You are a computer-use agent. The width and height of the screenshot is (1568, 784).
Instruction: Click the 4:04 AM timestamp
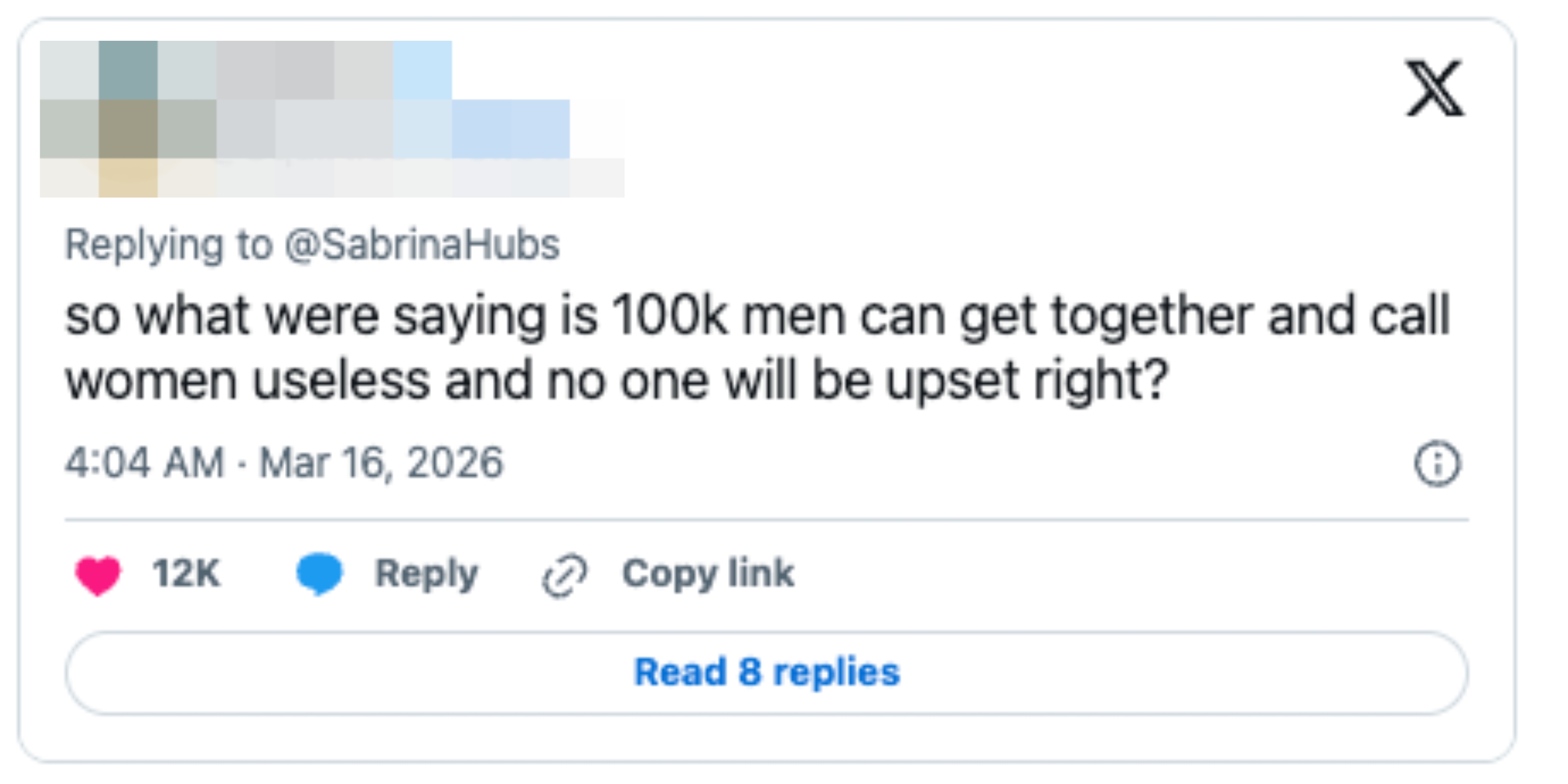(x=145, y=463)
